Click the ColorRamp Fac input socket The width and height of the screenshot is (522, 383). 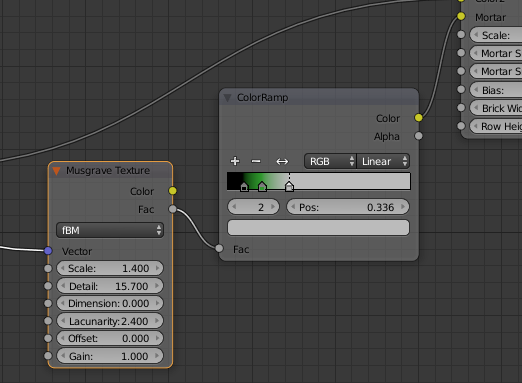[219, 248]
